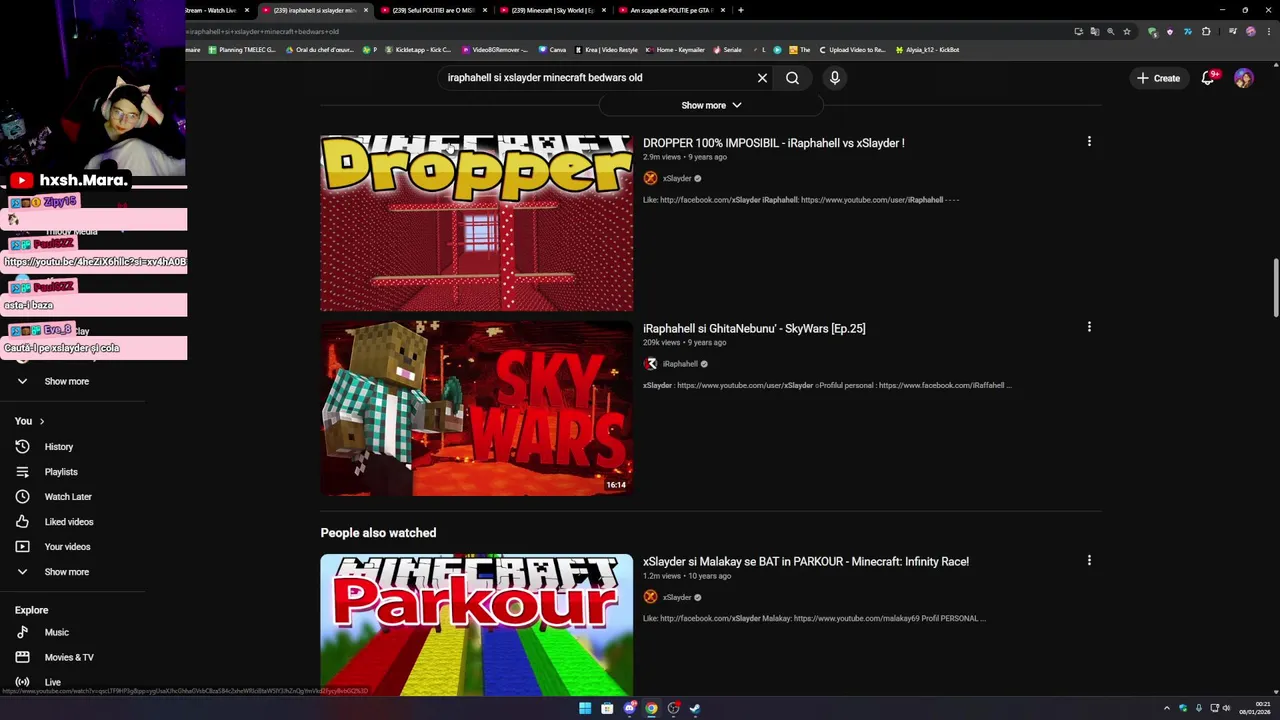Click Chrome icon in the taskbar

[651, 709]
